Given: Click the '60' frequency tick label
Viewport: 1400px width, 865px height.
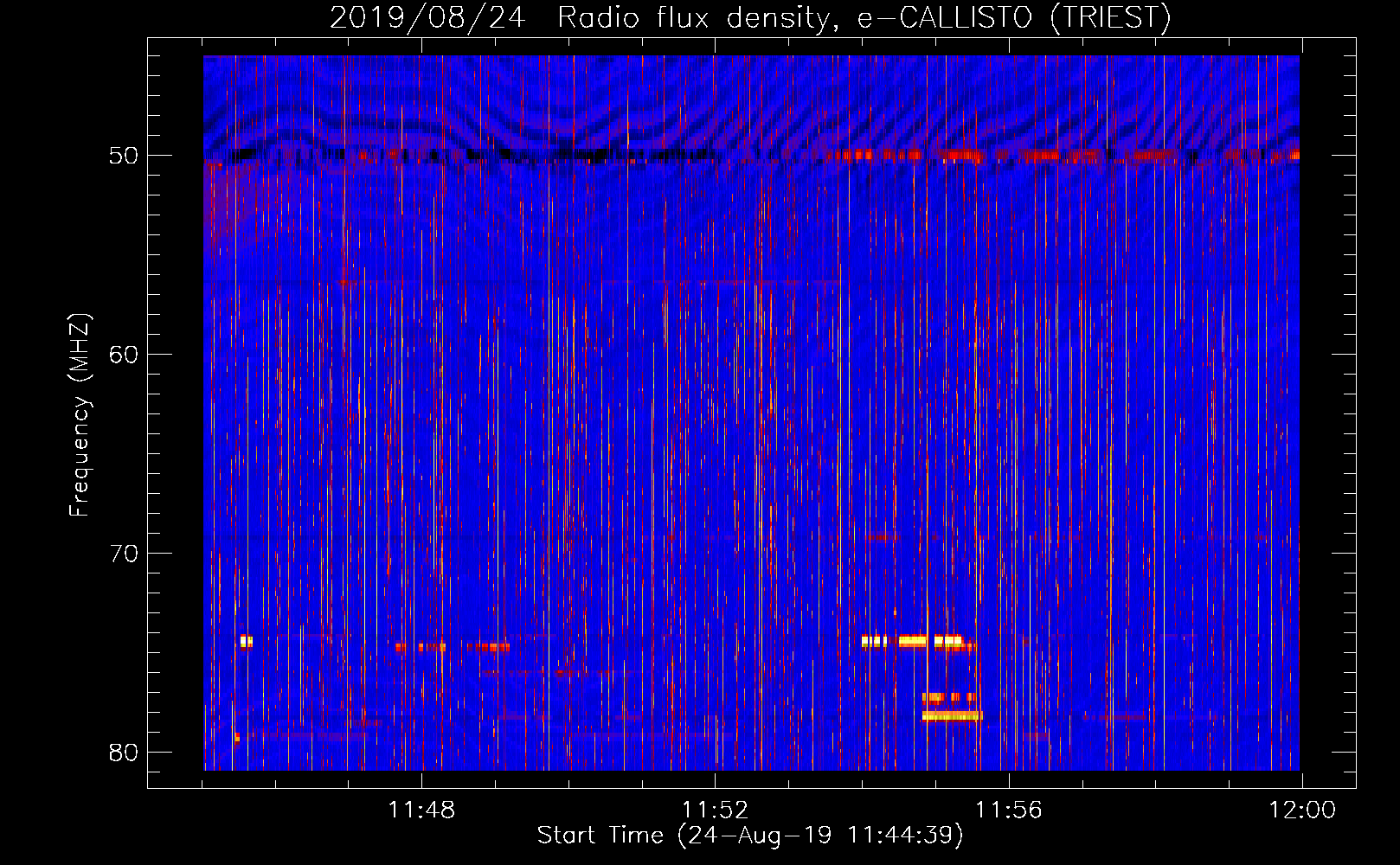Looking at the screenshot, I should tap(124, 355).
